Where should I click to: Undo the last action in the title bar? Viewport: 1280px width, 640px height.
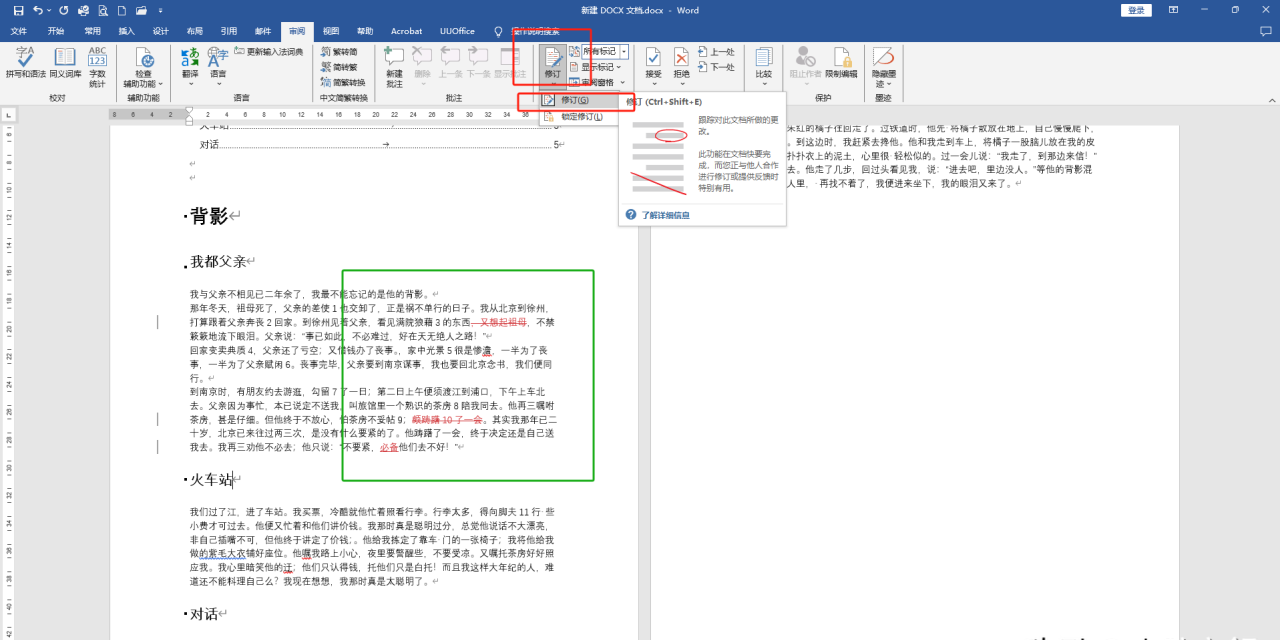[x=37, y=10]
